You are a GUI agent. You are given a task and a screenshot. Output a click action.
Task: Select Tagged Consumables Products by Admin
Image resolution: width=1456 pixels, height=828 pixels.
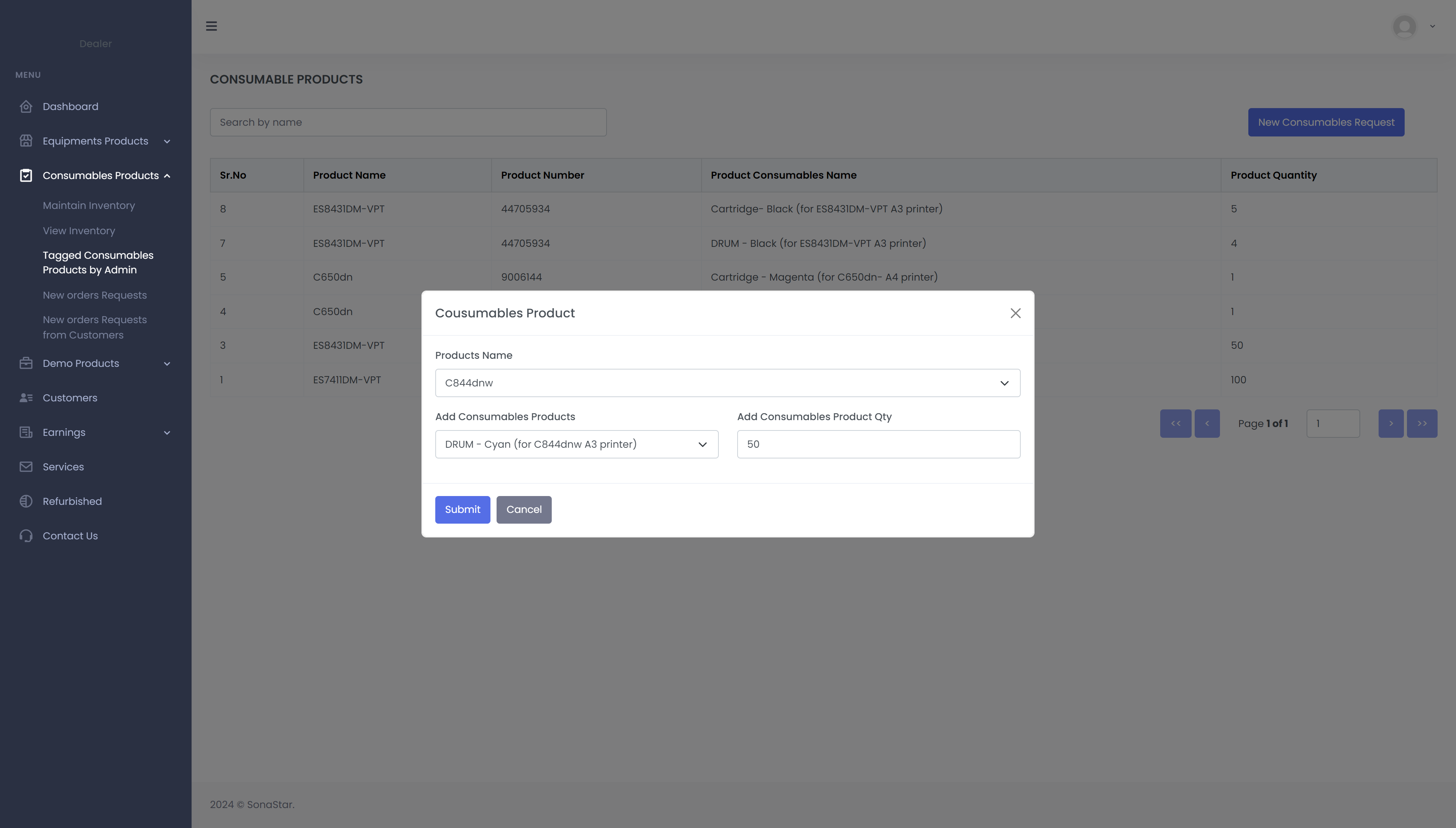(98, 263)
